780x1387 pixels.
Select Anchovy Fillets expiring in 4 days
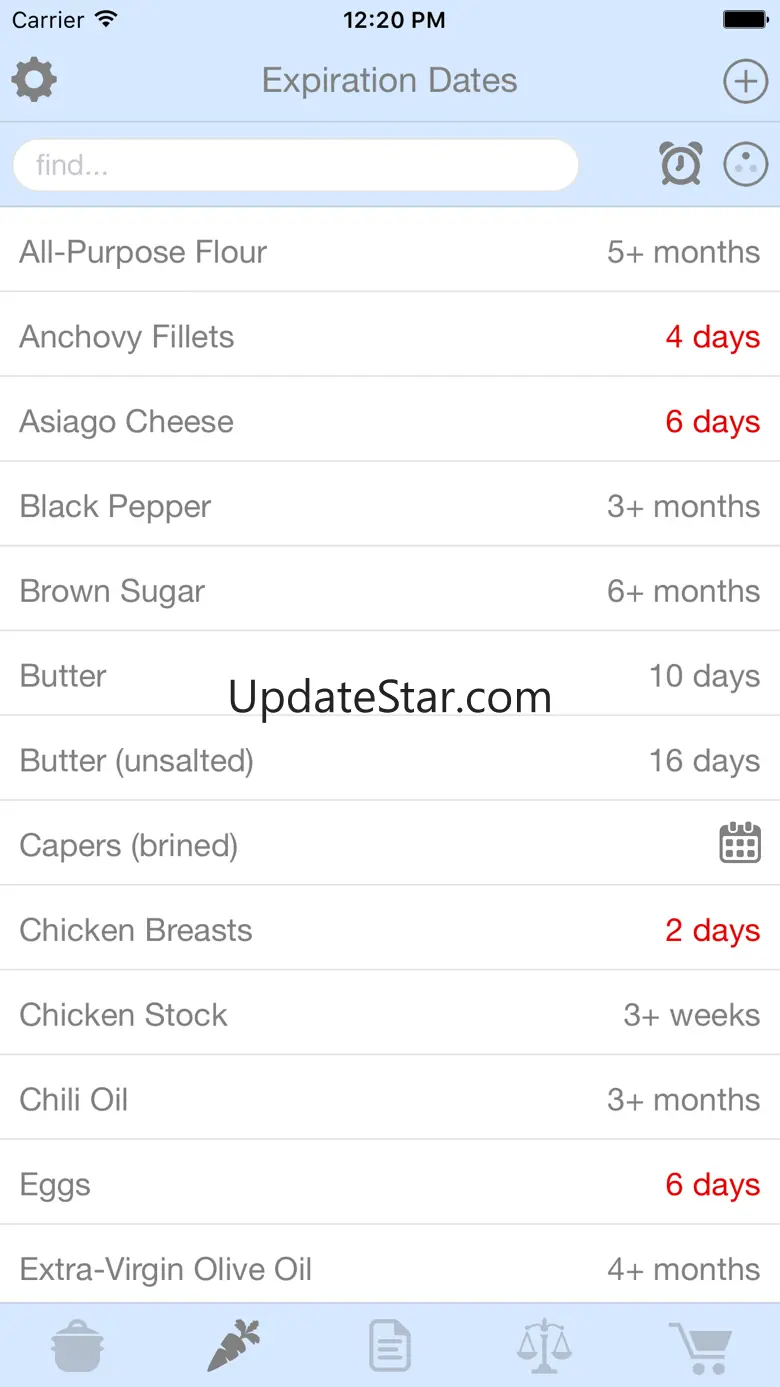389,337
